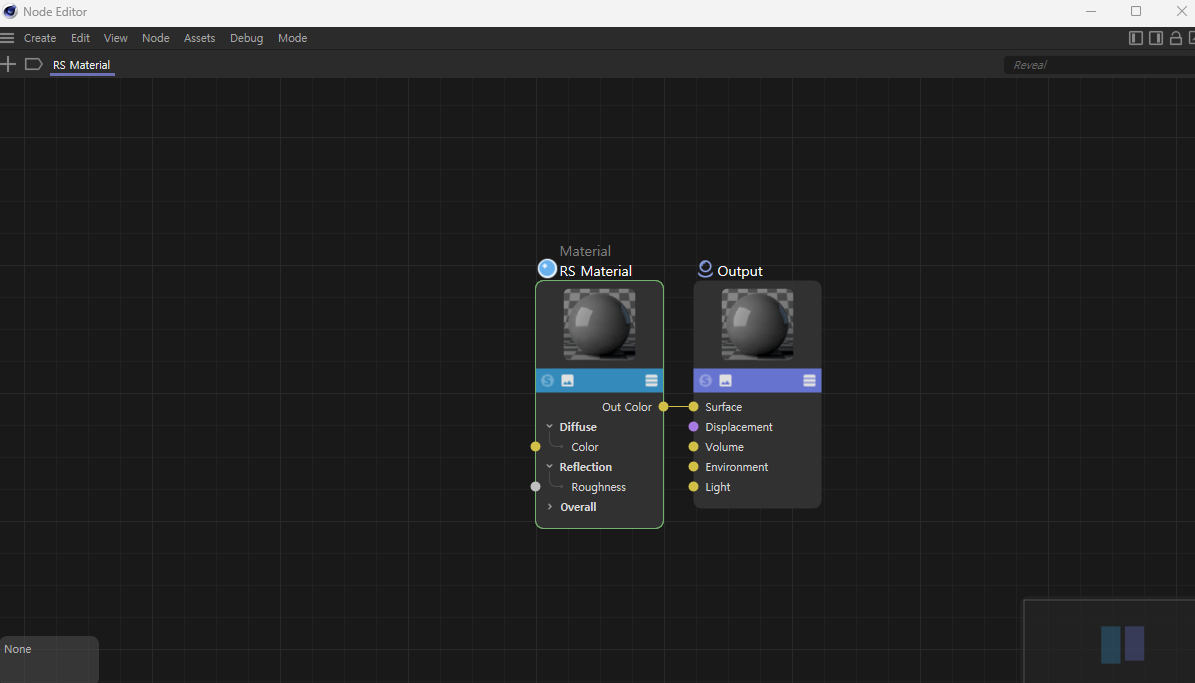Image resolution: width=1195 pixels, height=683 pixels.
Task: Expand the Overall group
Action: pyautogui.click(x=549, y=507)
